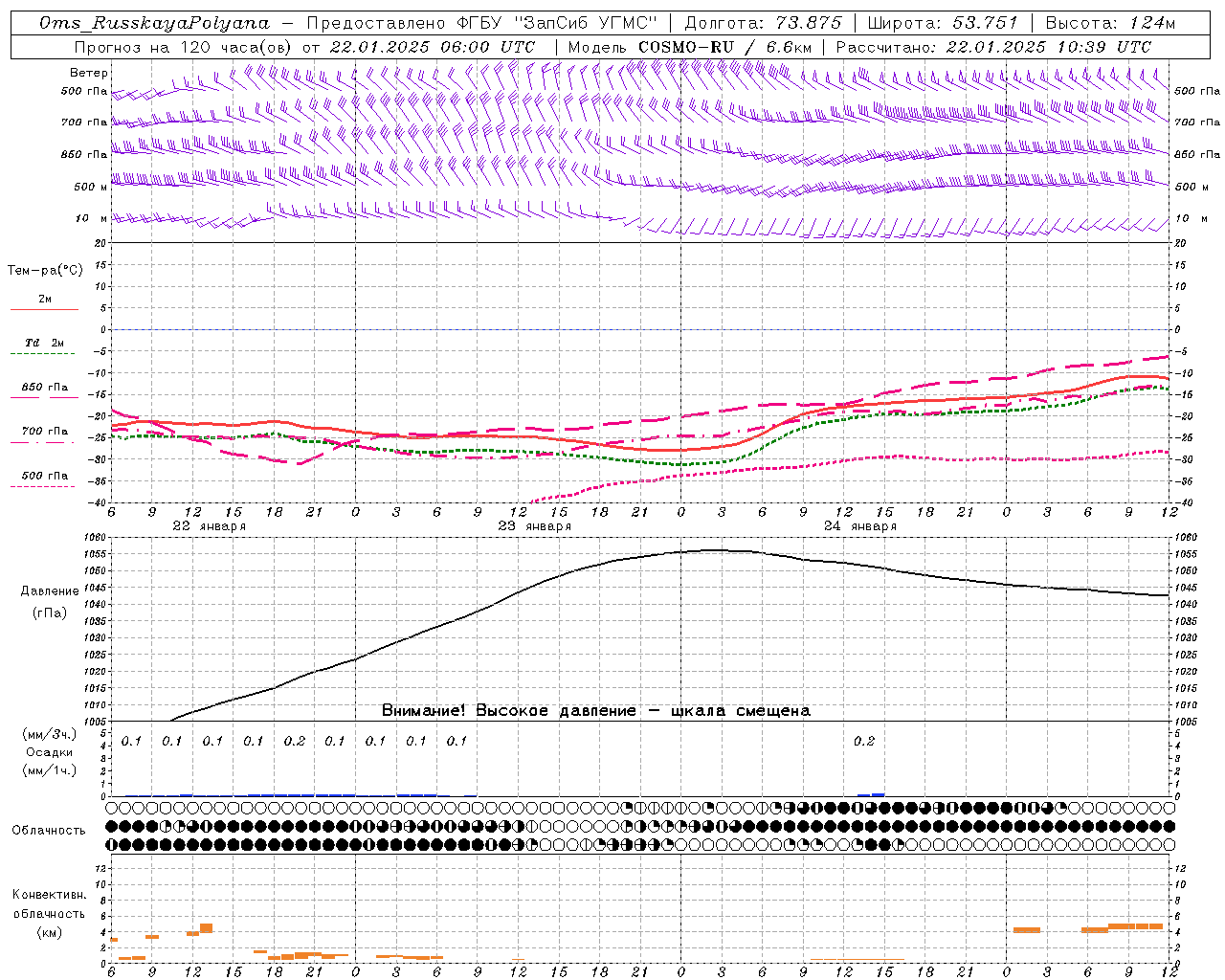Image resolution: width=1225 pixels, height=980 pixels.
Task: Click the Широта: 53.751 latitude value
Action: 944,23
